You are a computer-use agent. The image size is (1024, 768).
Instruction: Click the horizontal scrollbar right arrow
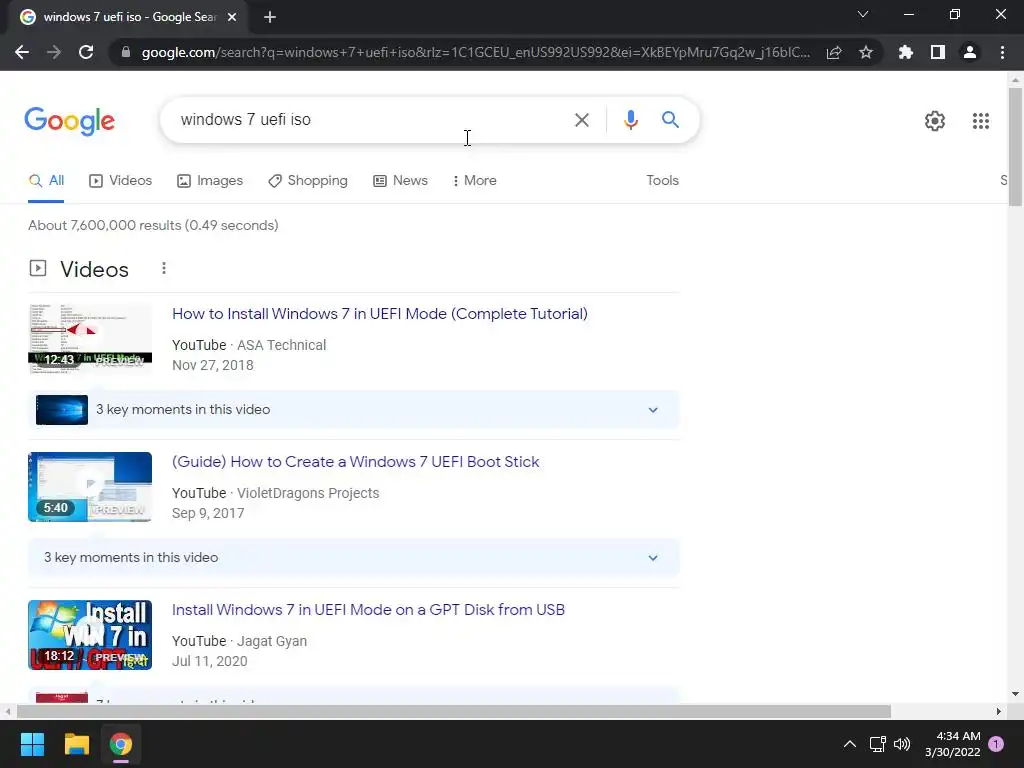999,711
